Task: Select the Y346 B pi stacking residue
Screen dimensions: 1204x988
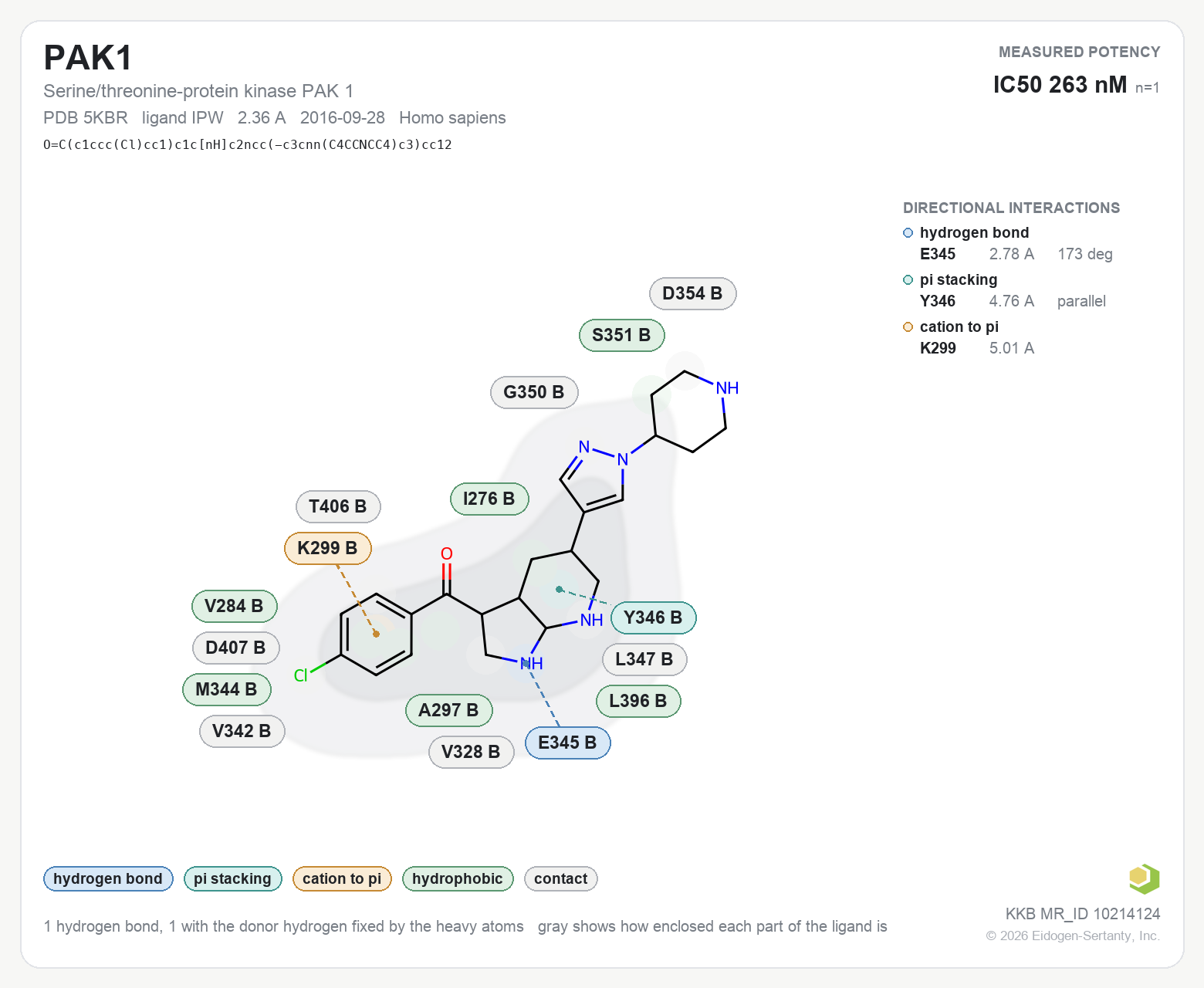Action: pos(653,617)
